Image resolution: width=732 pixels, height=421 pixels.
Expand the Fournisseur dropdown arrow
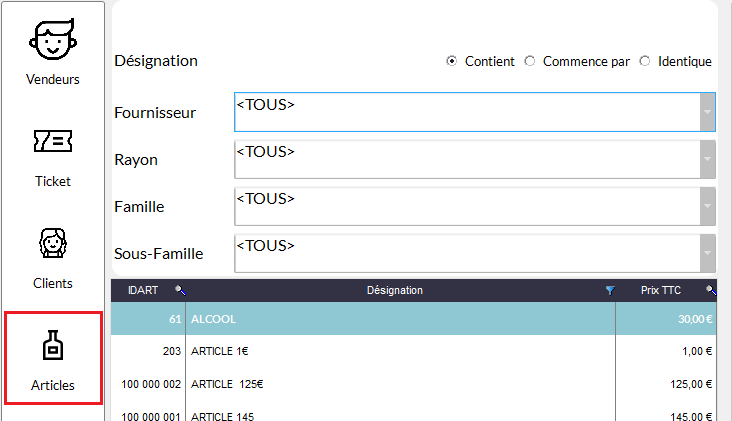(707, 112)
